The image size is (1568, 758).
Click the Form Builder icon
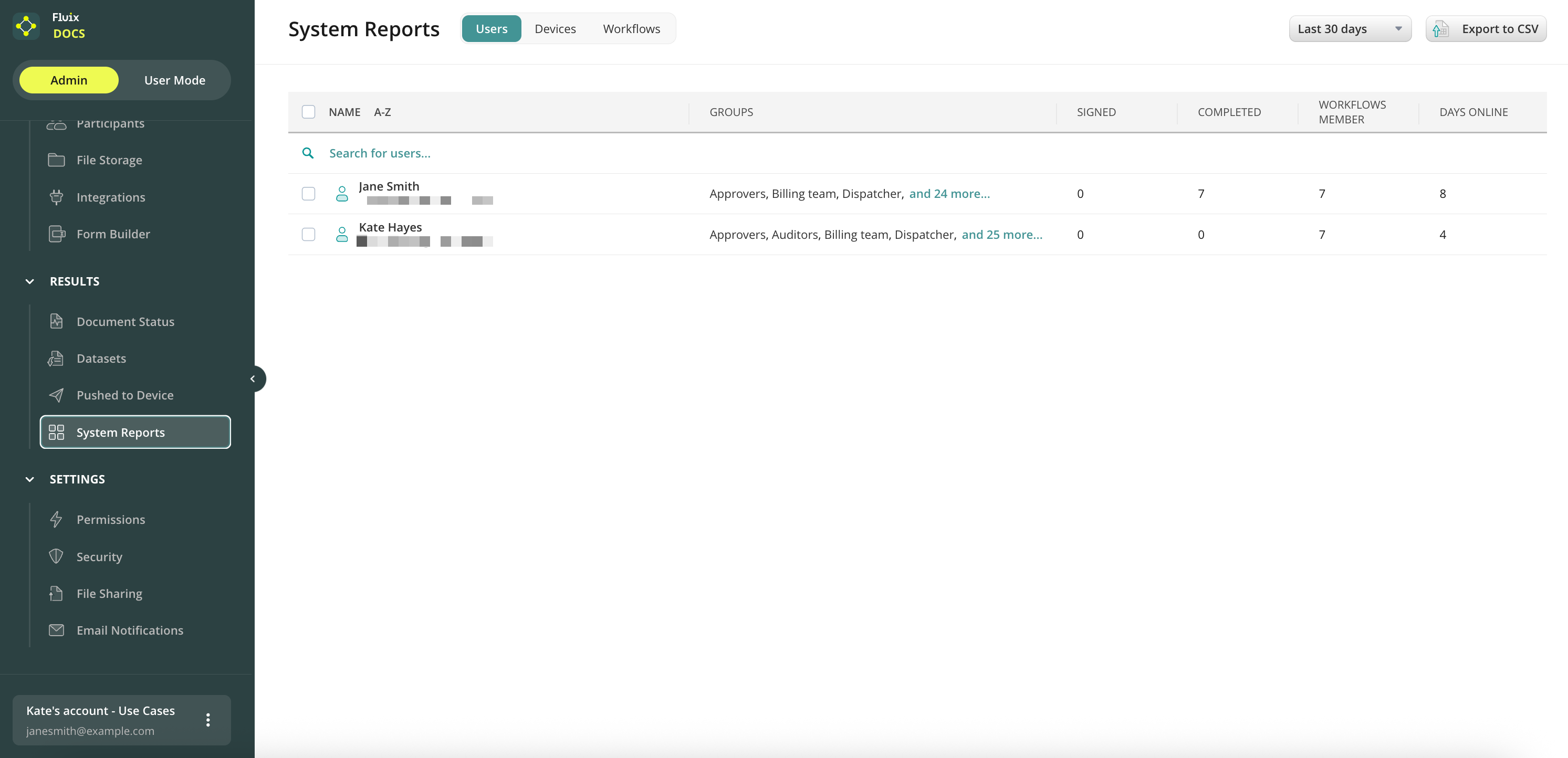[x=57, y=234]
